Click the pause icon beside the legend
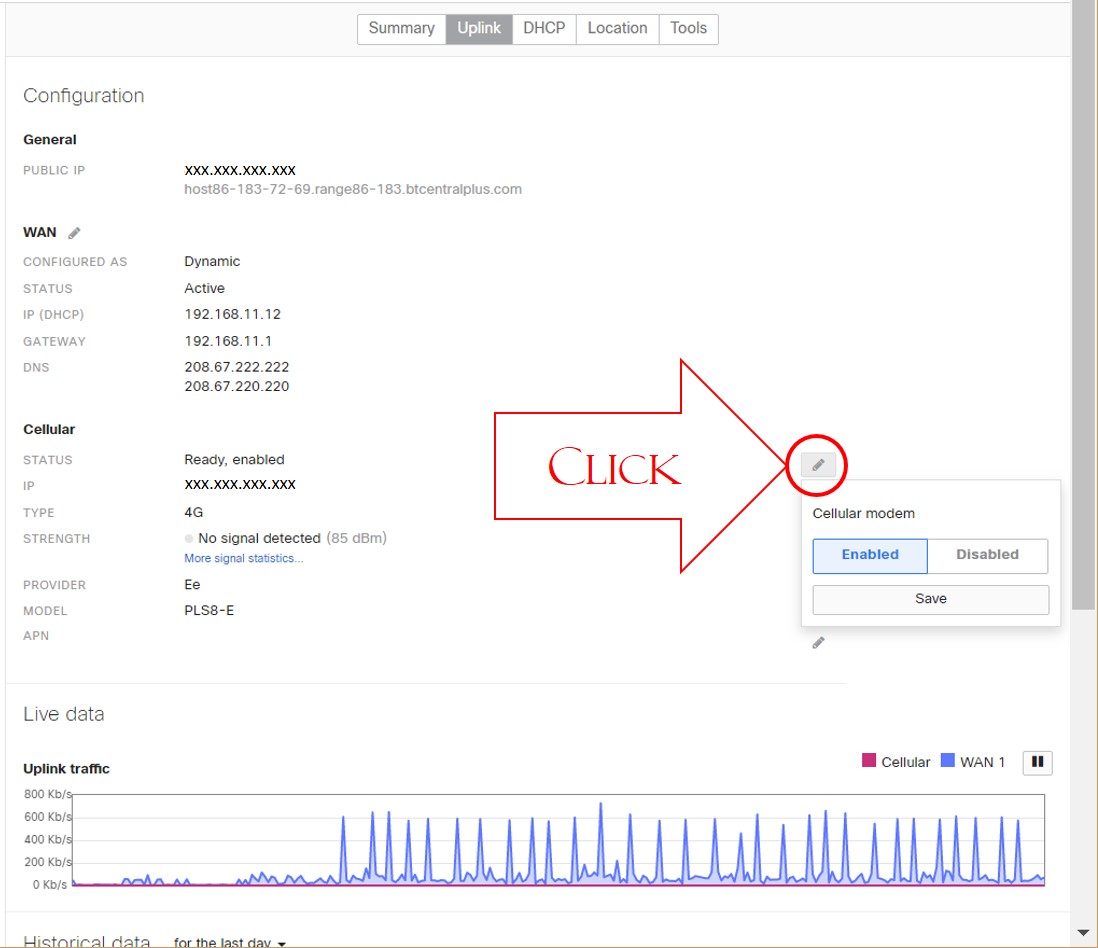This screenshot has width=1098, height=948. pyautogui.click(x=1037, y=762)
